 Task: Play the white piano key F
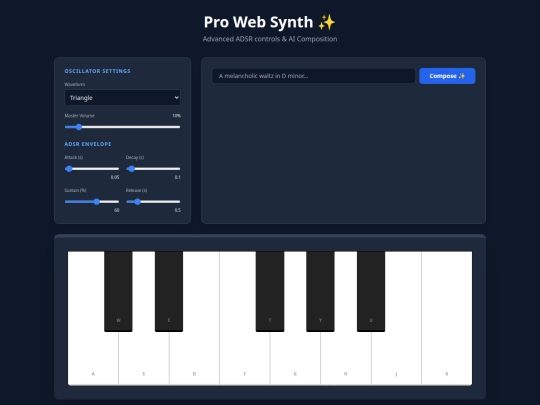tap(245, 358)
